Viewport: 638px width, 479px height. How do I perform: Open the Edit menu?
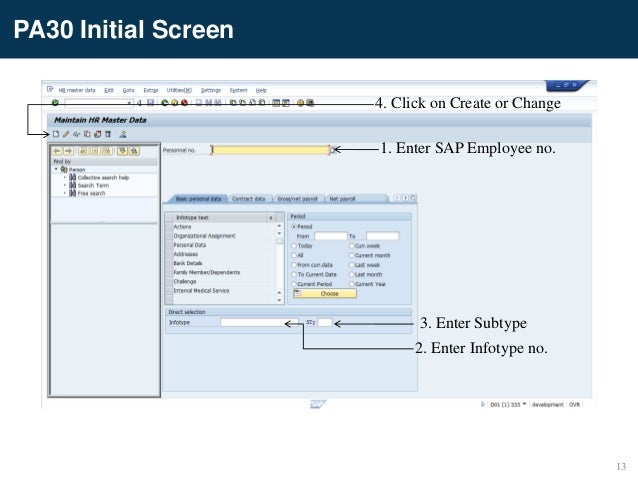coord(109,90)
